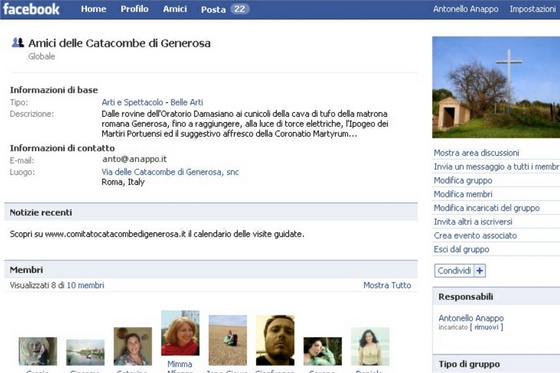The width and height of the screenshot is (560, 373).
Task: Open member photo of river landscape
Action: click(85, 352)
